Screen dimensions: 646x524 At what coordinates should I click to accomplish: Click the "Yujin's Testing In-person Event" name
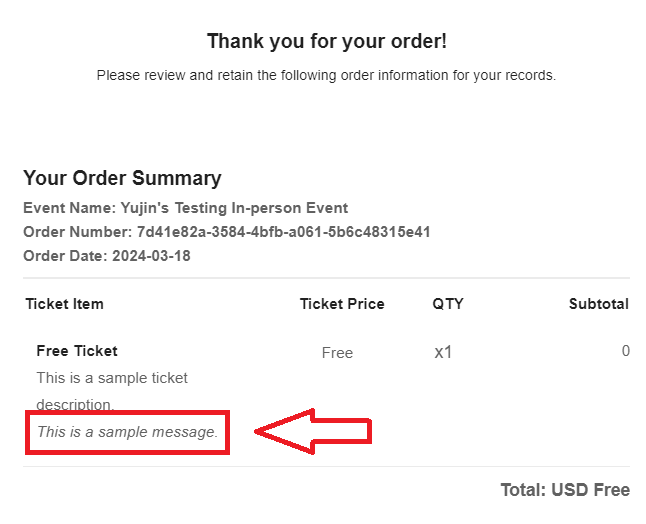click(x=234, y=208)
